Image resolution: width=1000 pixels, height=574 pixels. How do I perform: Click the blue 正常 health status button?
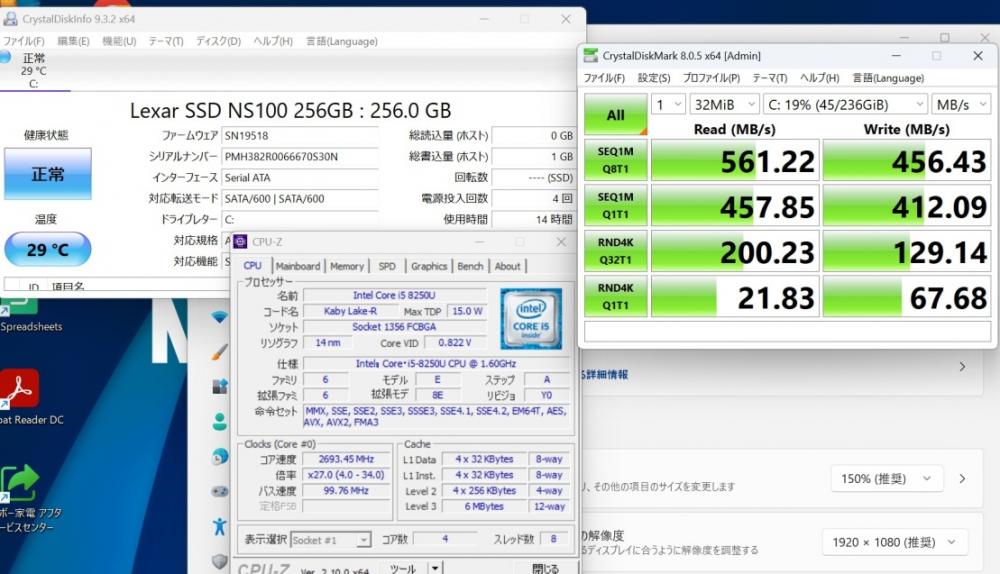[48, 173]
